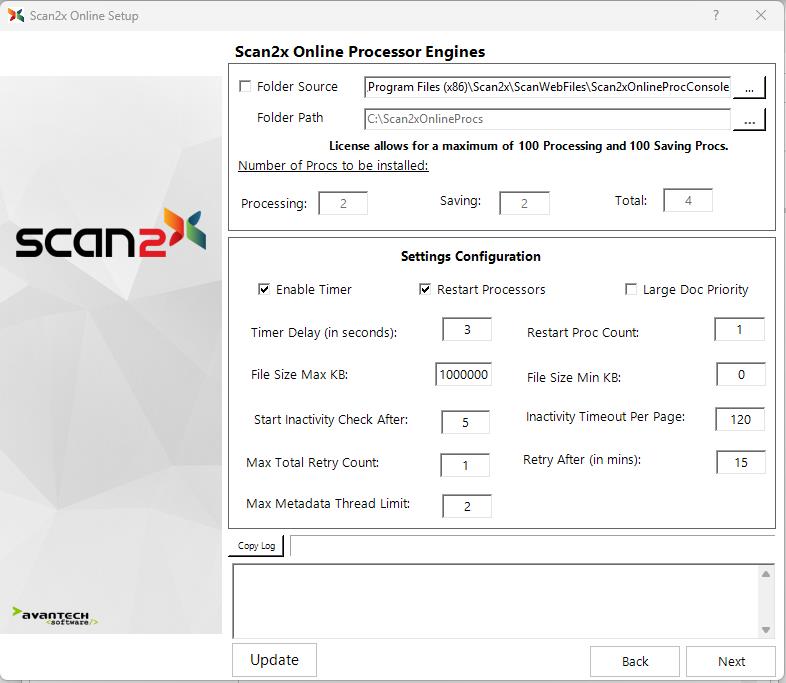Image resolution: width=786 pixels, height=683 pixels.
Task: Edit the Inactivity Timeout Per Page field
Action: click(x=740, y=419)
